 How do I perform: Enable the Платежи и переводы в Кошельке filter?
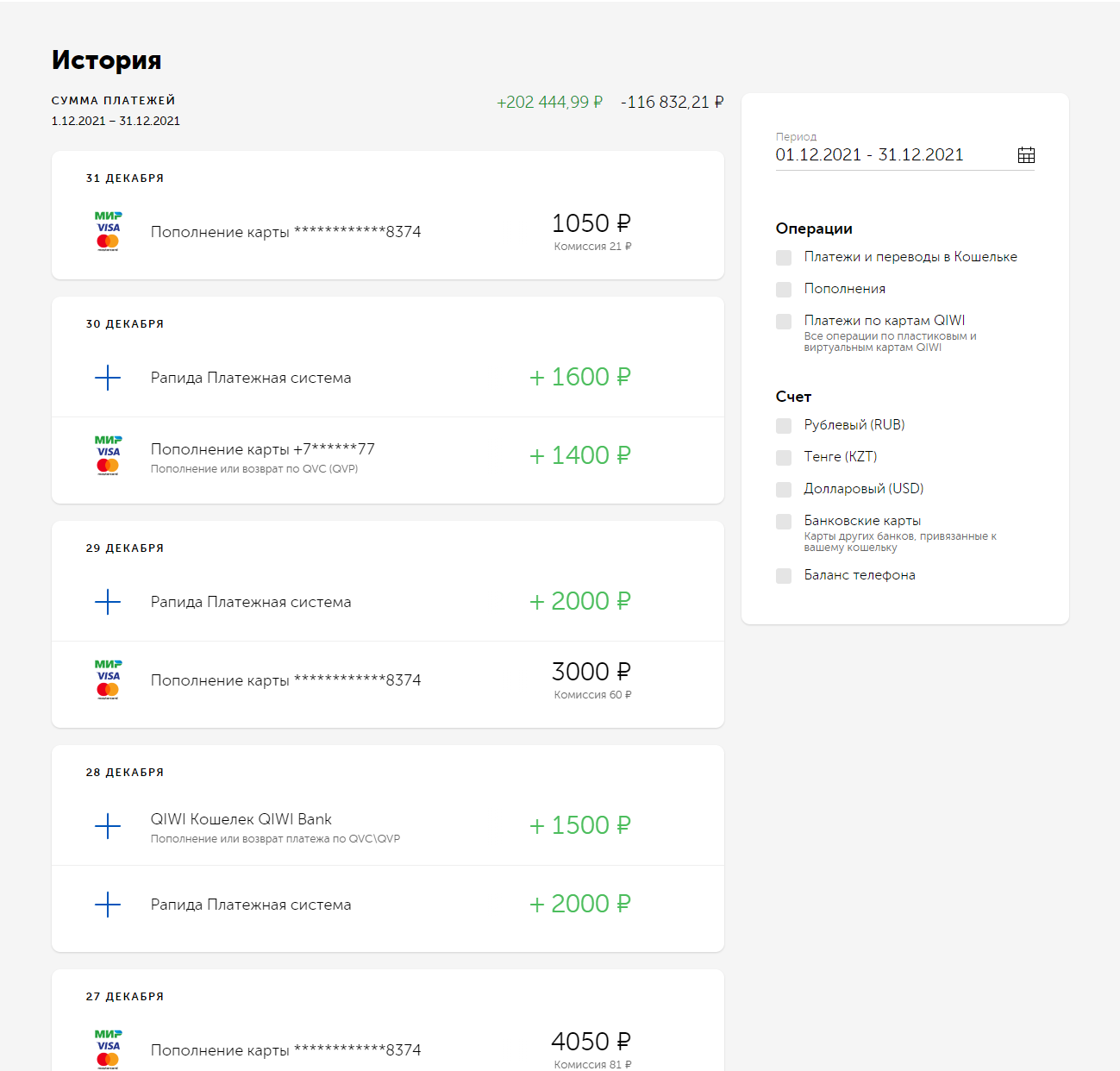(784, 258)
